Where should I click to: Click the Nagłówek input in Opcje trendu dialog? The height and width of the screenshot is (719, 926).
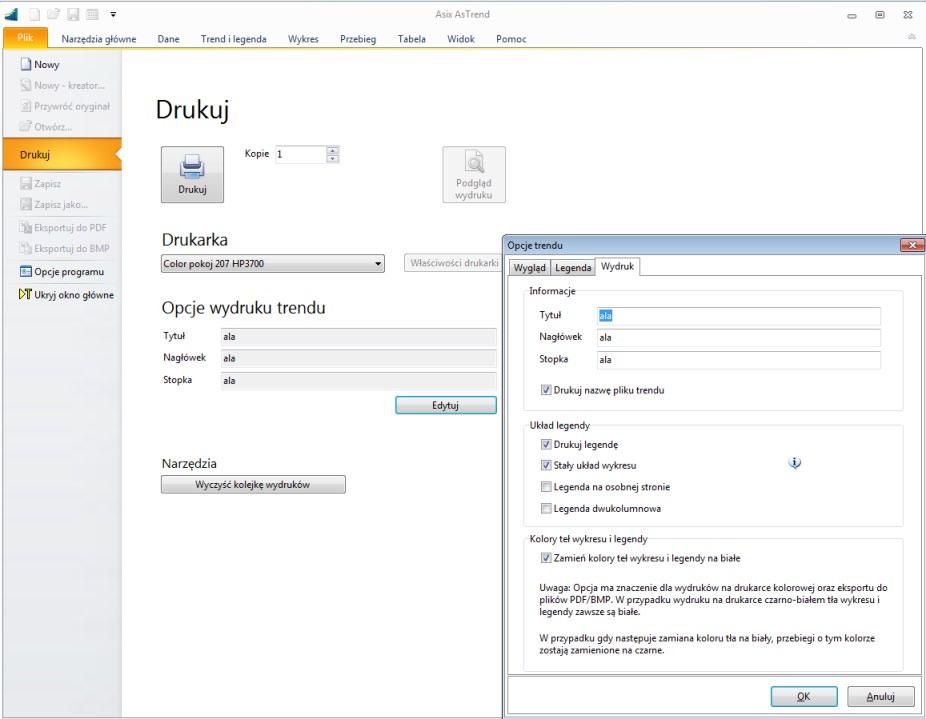[739, 337]
